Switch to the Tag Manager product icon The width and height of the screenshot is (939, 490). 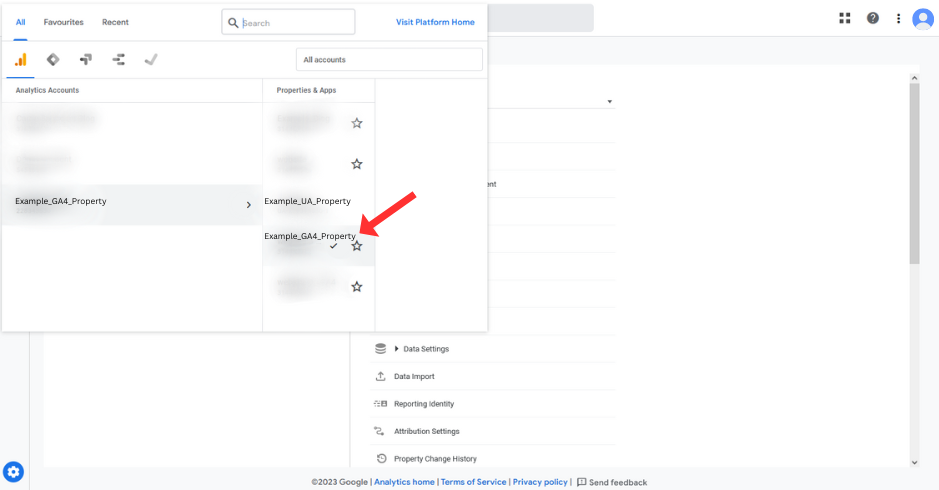tap(53, 59)
